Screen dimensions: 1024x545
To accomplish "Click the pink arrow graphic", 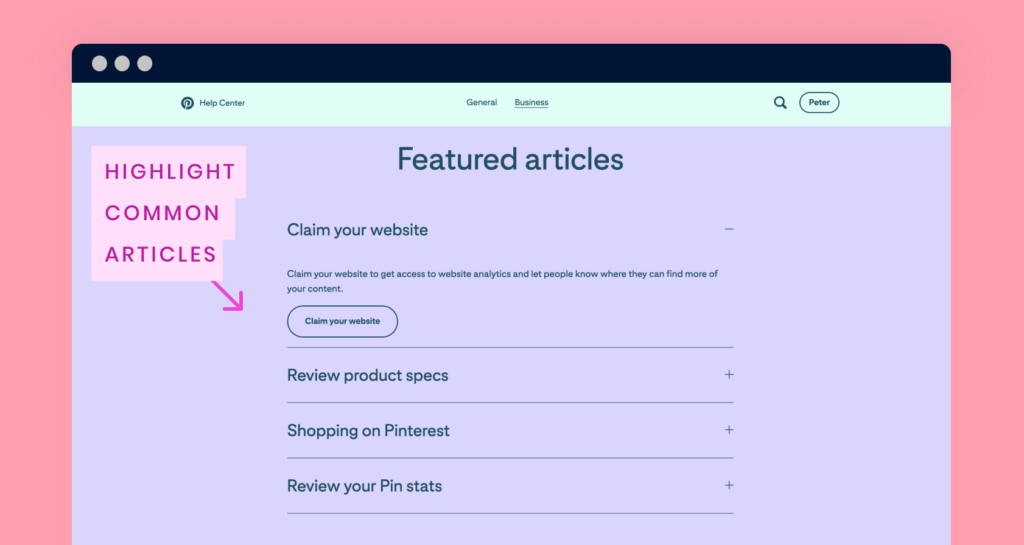I will [x=228, y=296].
